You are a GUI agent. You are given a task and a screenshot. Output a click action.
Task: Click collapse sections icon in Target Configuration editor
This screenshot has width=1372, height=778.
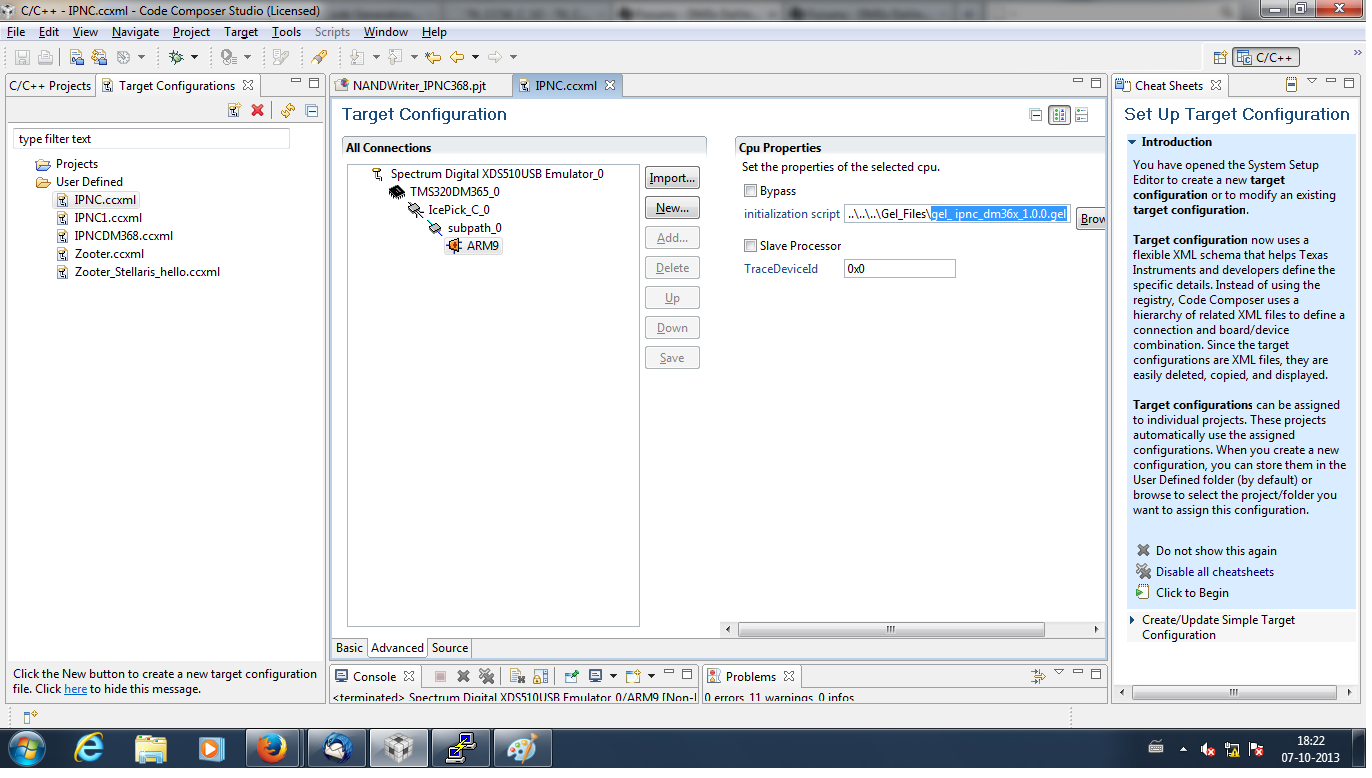[1036, 115]
